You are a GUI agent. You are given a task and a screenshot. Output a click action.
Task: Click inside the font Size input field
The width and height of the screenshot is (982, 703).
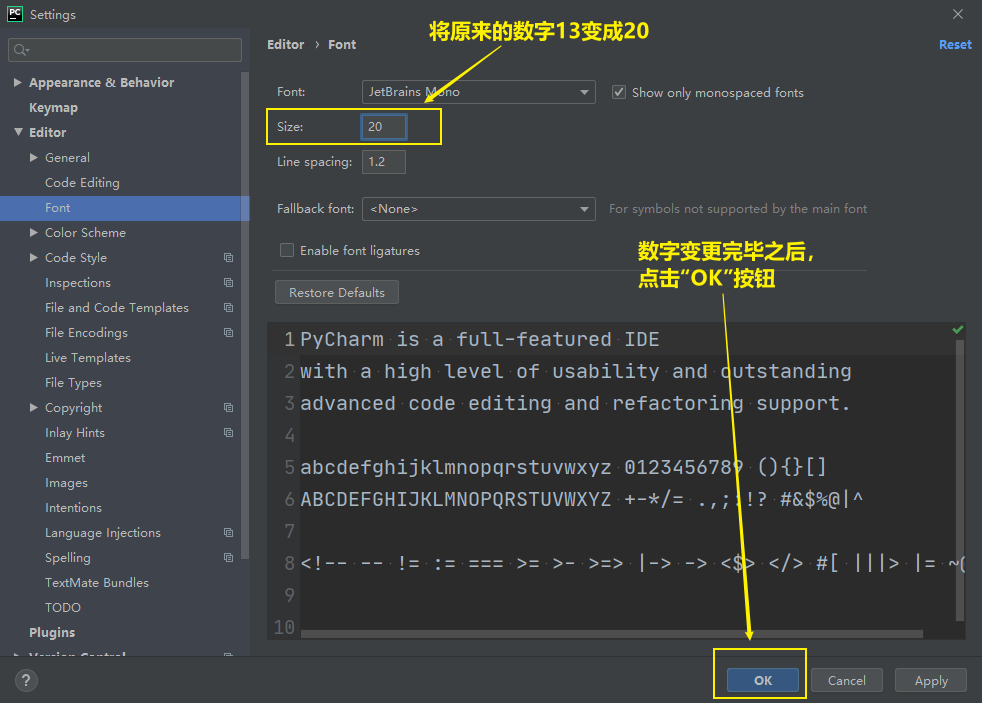383,126
